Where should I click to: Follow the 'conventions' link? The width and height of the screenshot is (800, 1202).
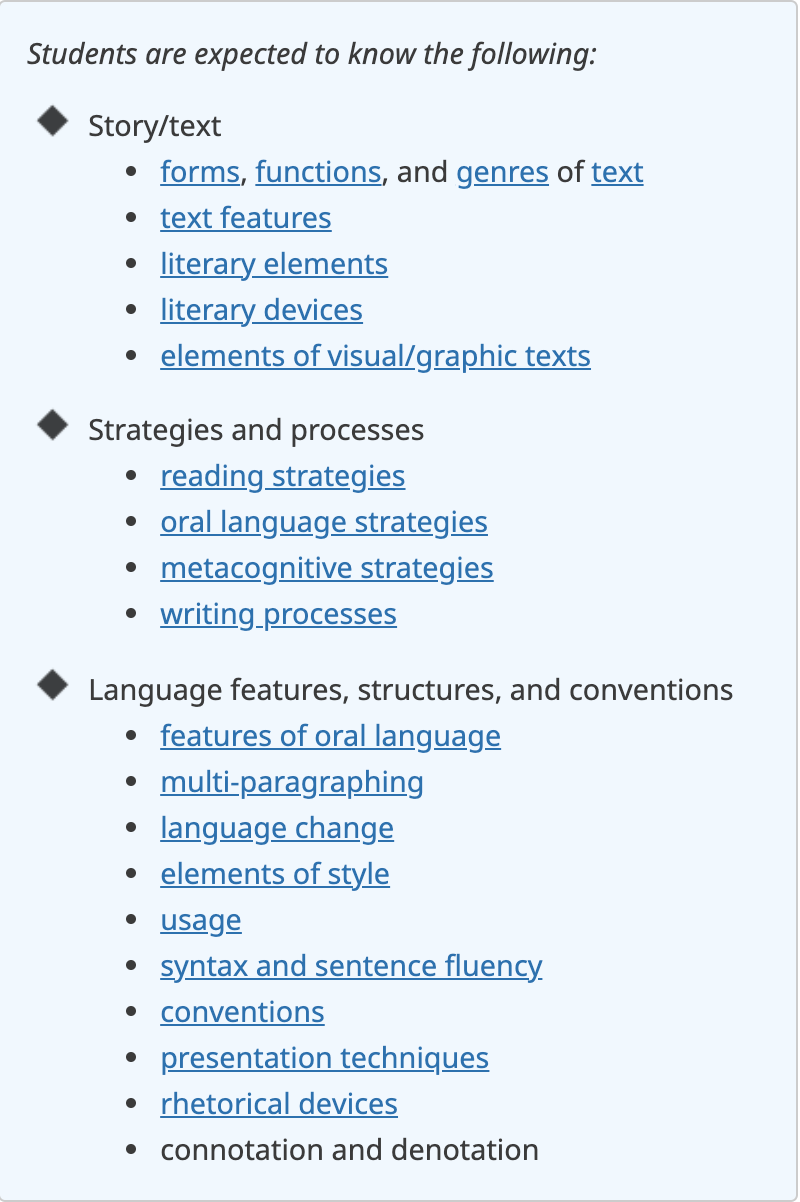click(x=242, y=1013)
